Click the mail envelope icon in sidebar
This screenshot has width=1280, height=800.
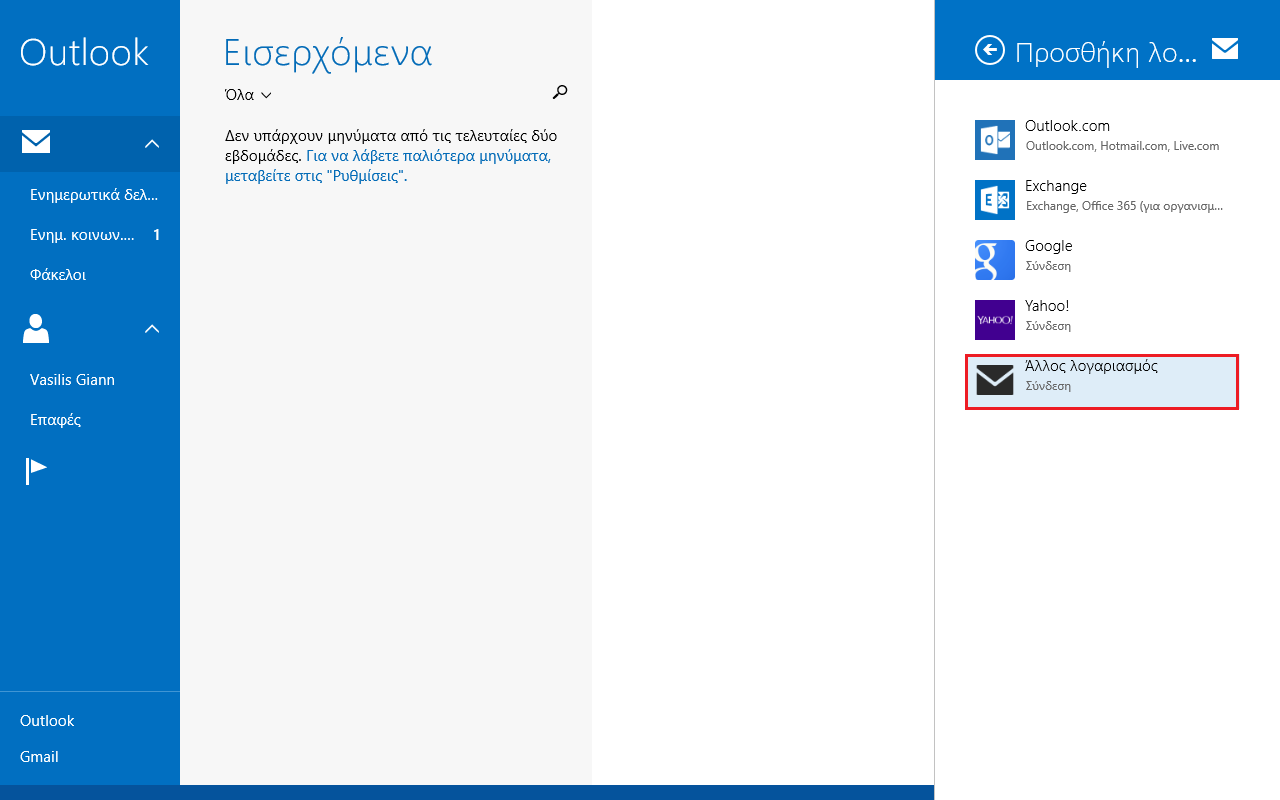pyautogui.click(x=36, y=142)
